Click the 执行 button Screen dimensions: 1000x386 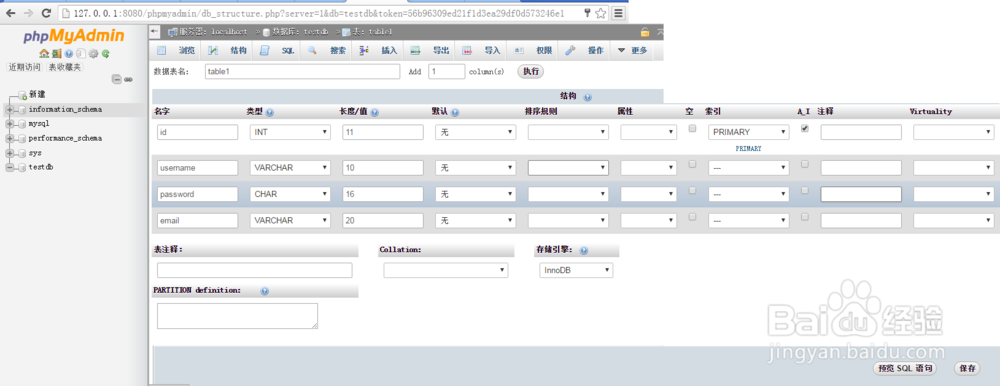point(531,71)
